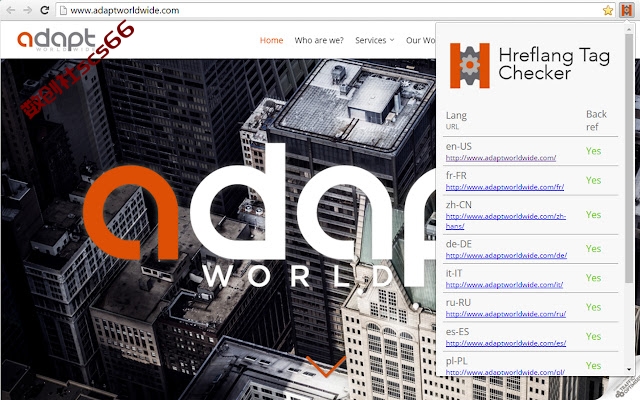Open the Our Wo... menu item
Screen dimensions: 640x400
420,40
